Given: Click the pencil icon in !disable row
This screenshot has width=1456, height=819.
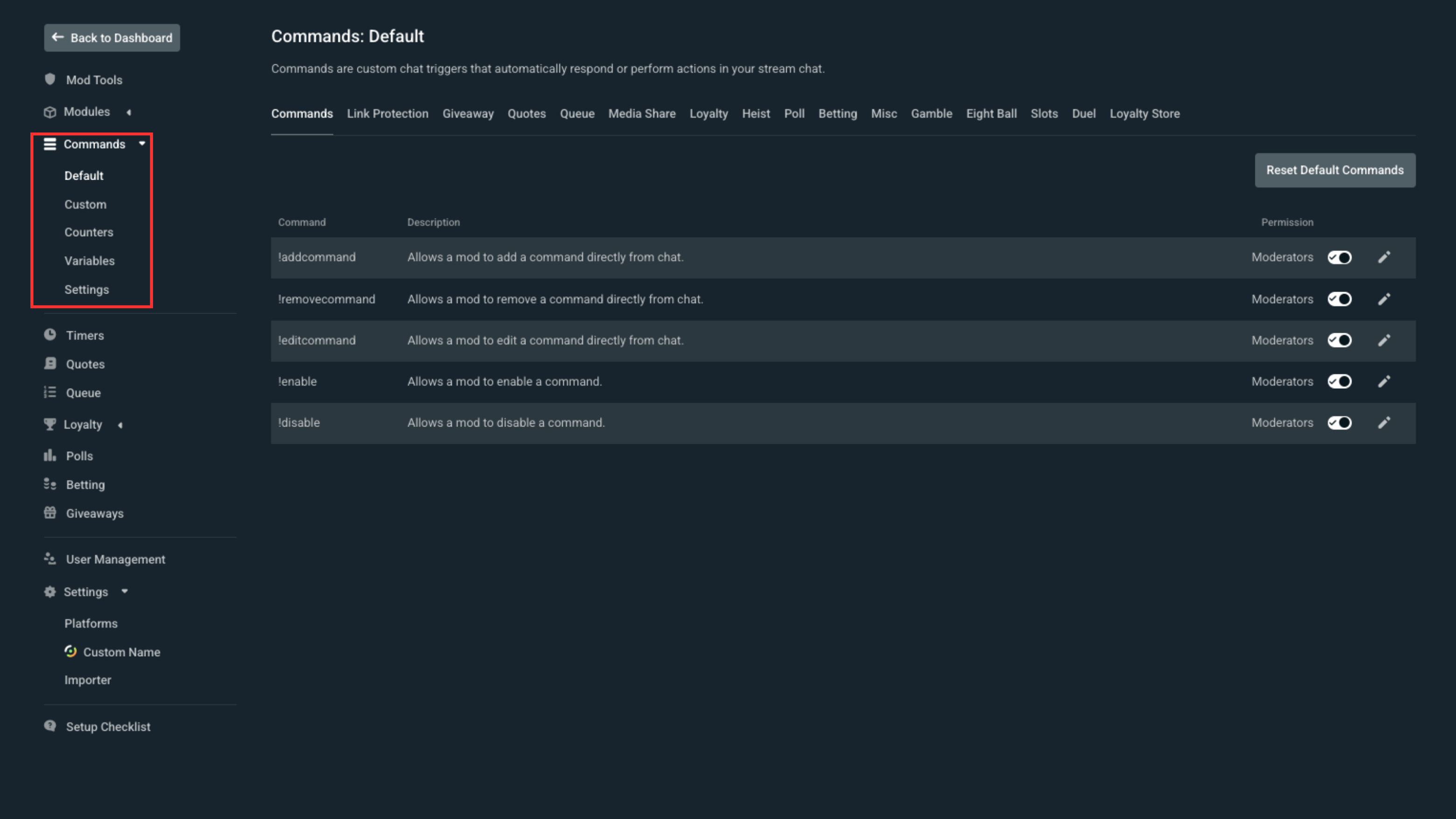Looking at the screenshot, I should coord(1384,423).
